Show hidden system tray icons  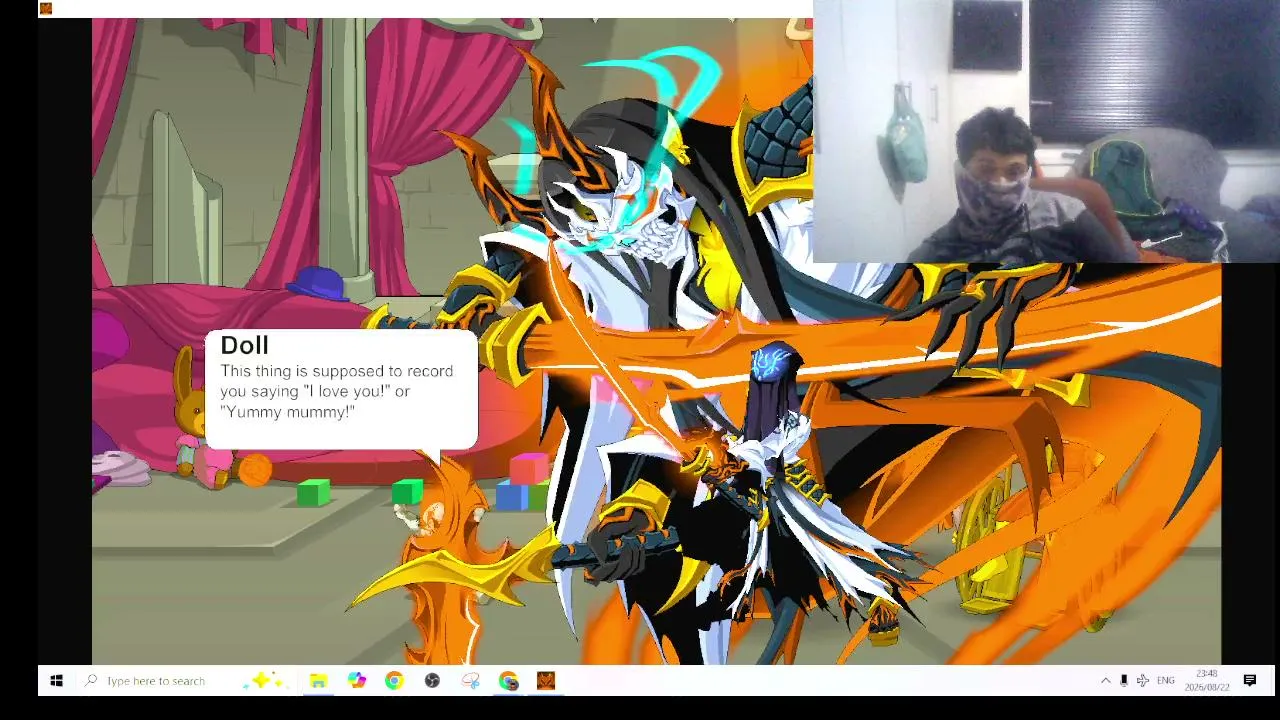coord(1105,681)
